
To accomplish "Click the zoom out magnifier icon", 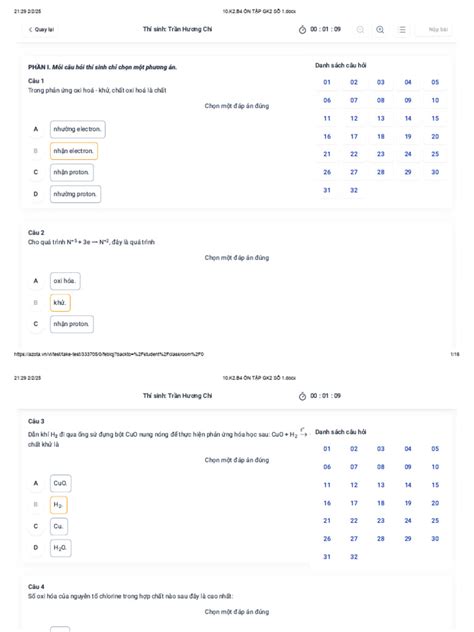I will point(360,29).
